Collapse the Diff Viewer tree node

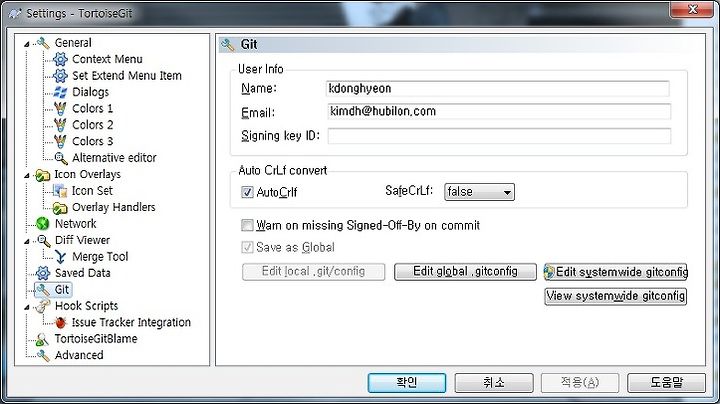[x=27, y=241]
